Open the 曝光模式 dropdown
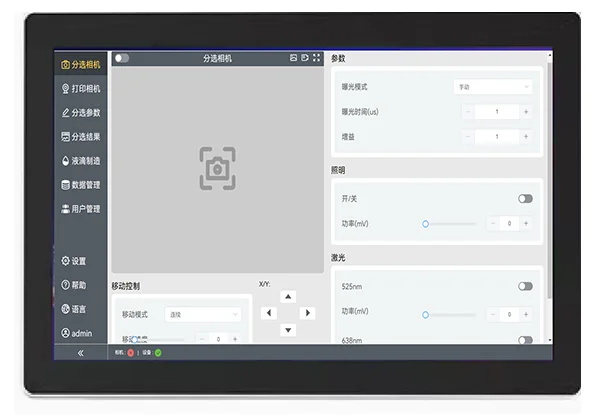This screenshot has width=601, height=417. (493, 87)
